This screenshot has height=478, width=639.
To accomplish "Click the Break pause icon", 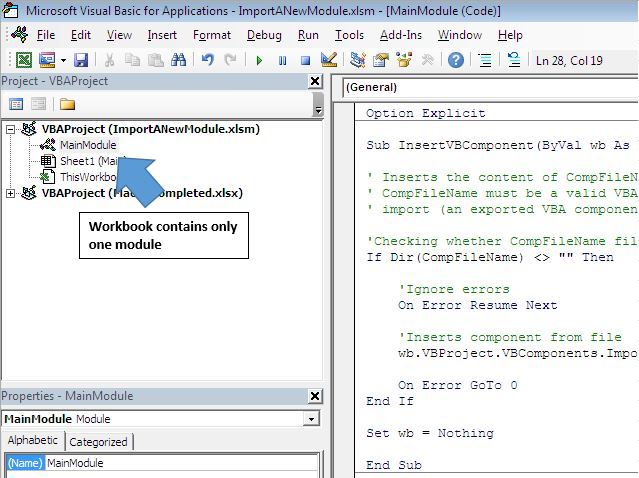I will click(x=282, y=61).
